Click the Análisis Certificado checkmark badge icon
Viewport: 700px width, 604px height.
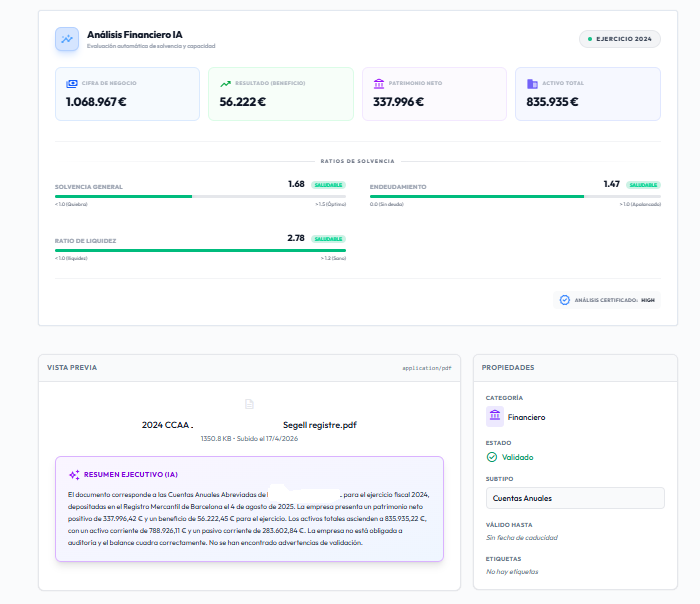coord(565,300)
